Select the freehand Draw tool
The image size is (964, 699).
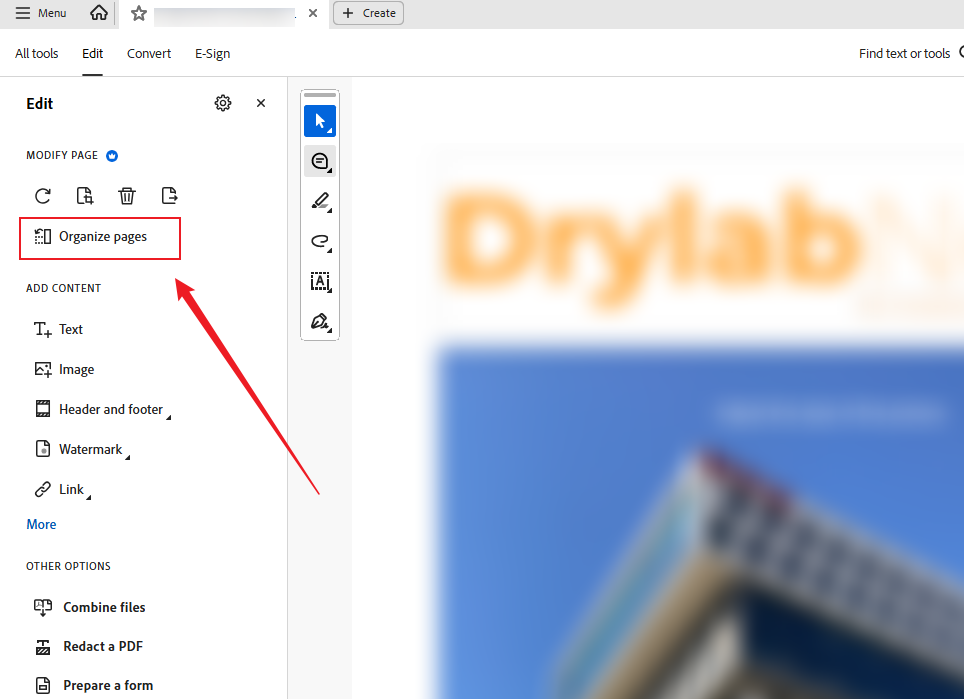pos(319,241)
